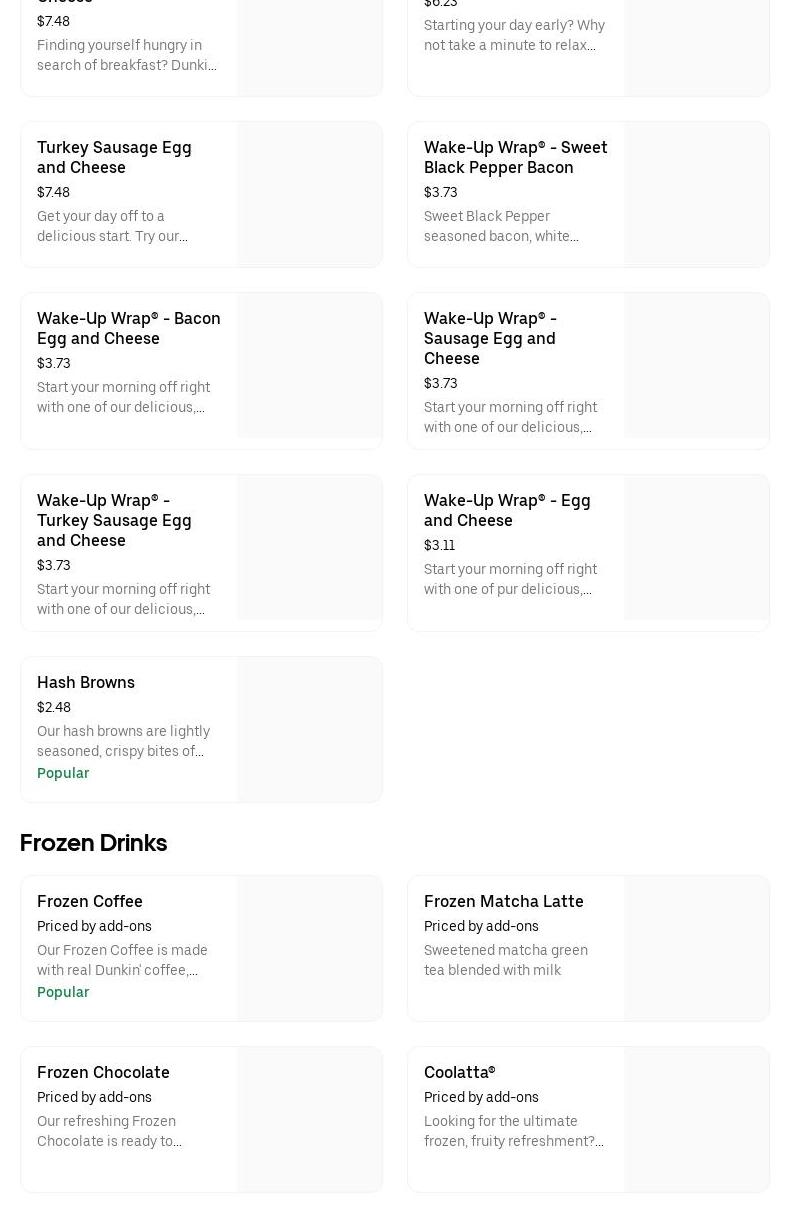Select Wake-Up Wrap Sweet Black Pepper Bacon title
The image size is (804, 1214).
click(x=515, y=157)
